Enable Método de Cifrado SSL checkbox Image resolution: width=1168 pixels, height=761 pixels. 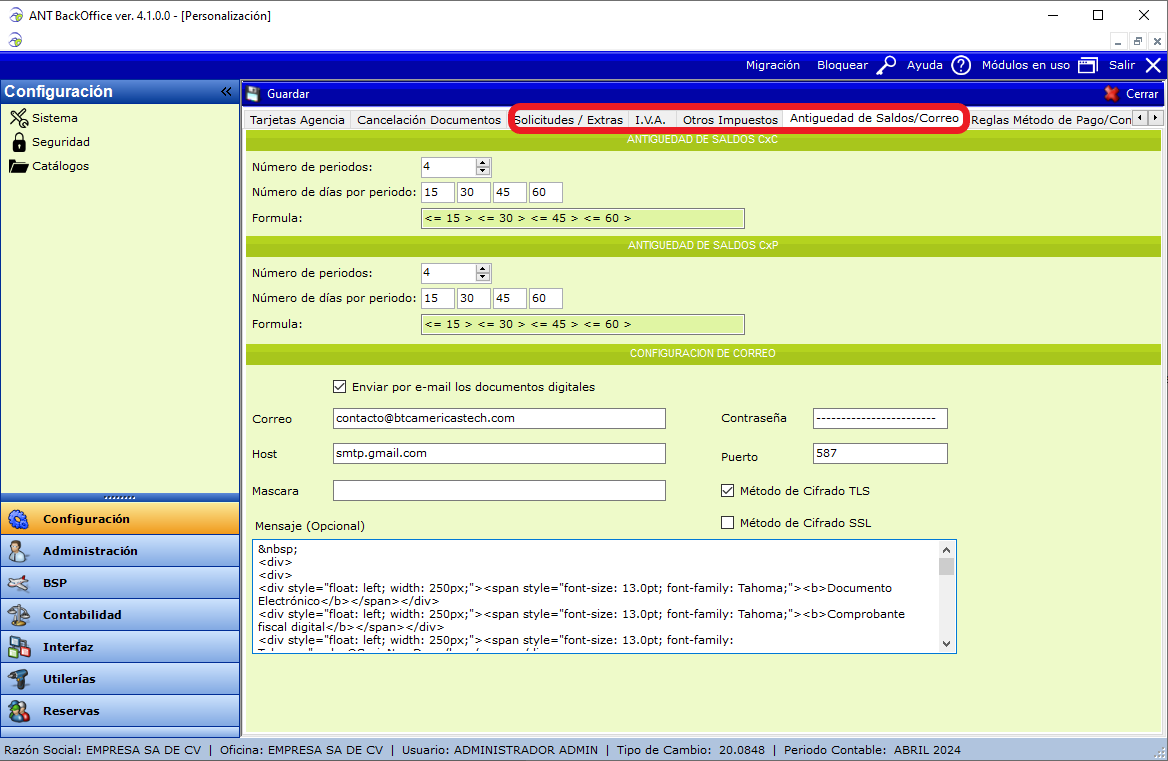pyautogui.click(x=728, y=523)
